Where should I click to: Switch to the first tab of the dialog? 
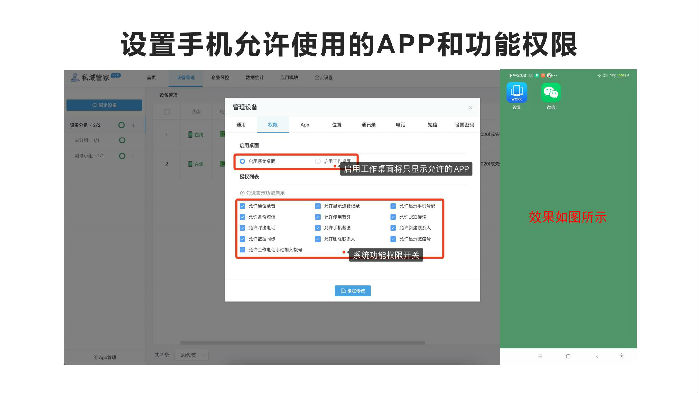pos(241,125)
